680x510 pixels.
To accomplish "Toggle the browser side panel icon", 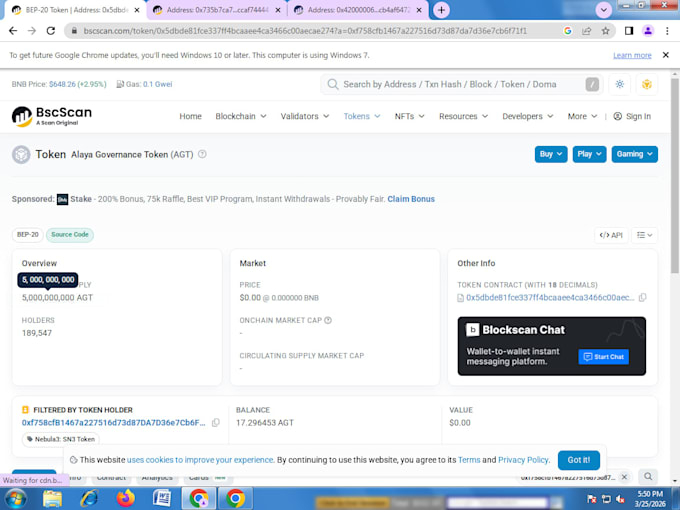I will pos(629,31).
